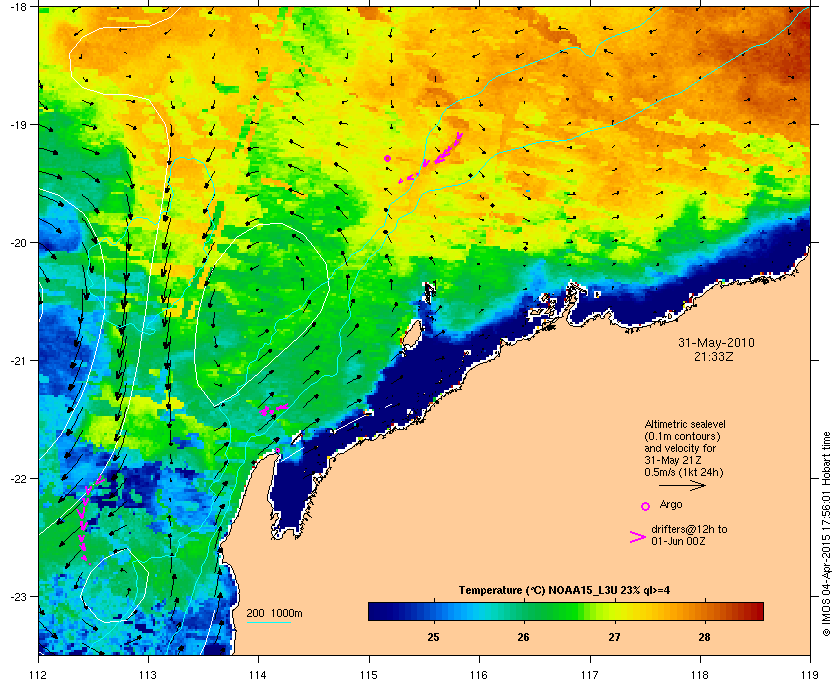
Task: Click the '31-May 21 Z' legend line
Action: [x=673, y=460]
